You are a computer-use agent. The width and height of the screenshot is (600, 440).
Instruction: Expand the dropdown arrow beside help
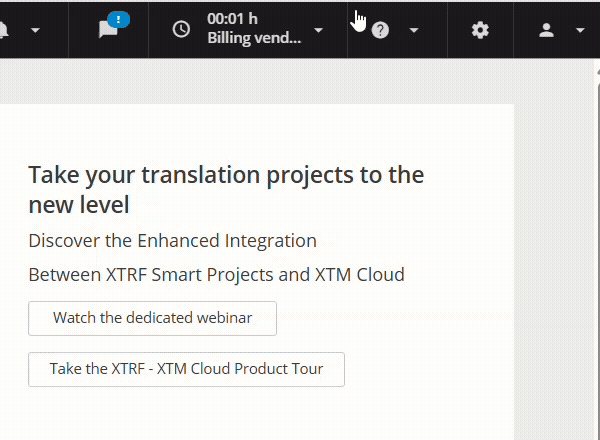(414, 30)
